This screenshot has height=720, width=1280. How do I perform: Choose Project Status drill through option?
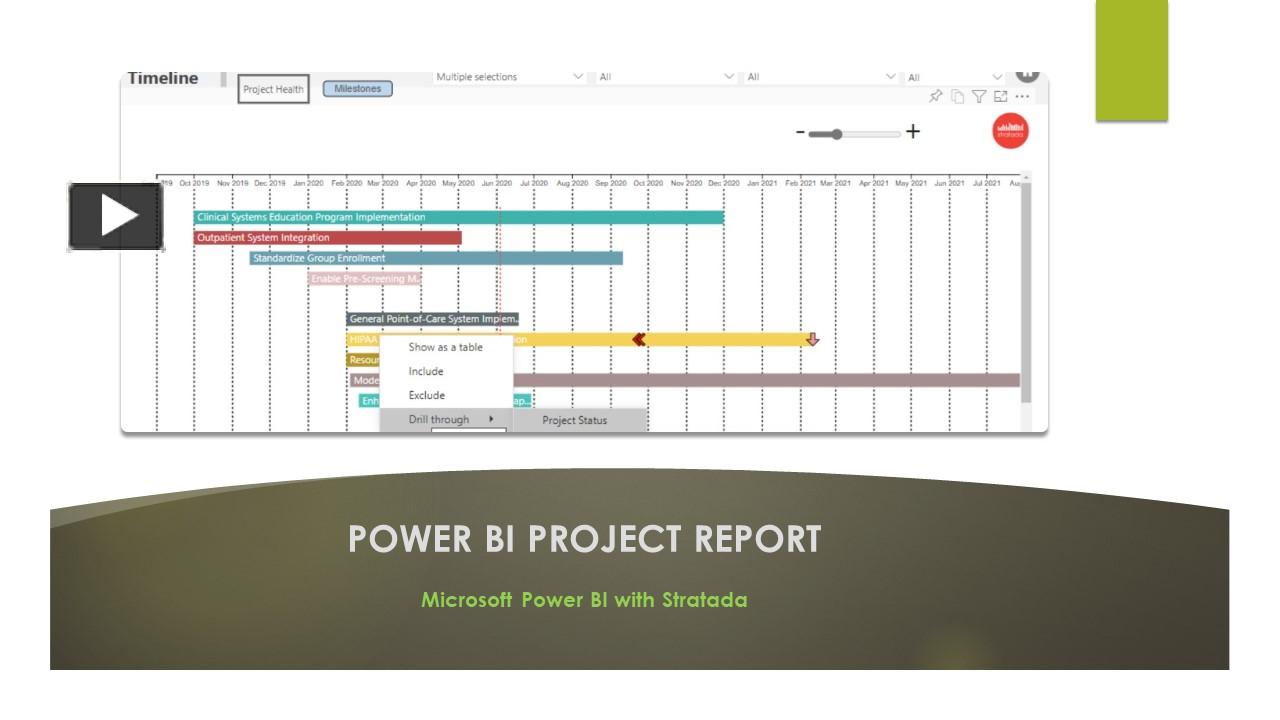click(576, 420)
